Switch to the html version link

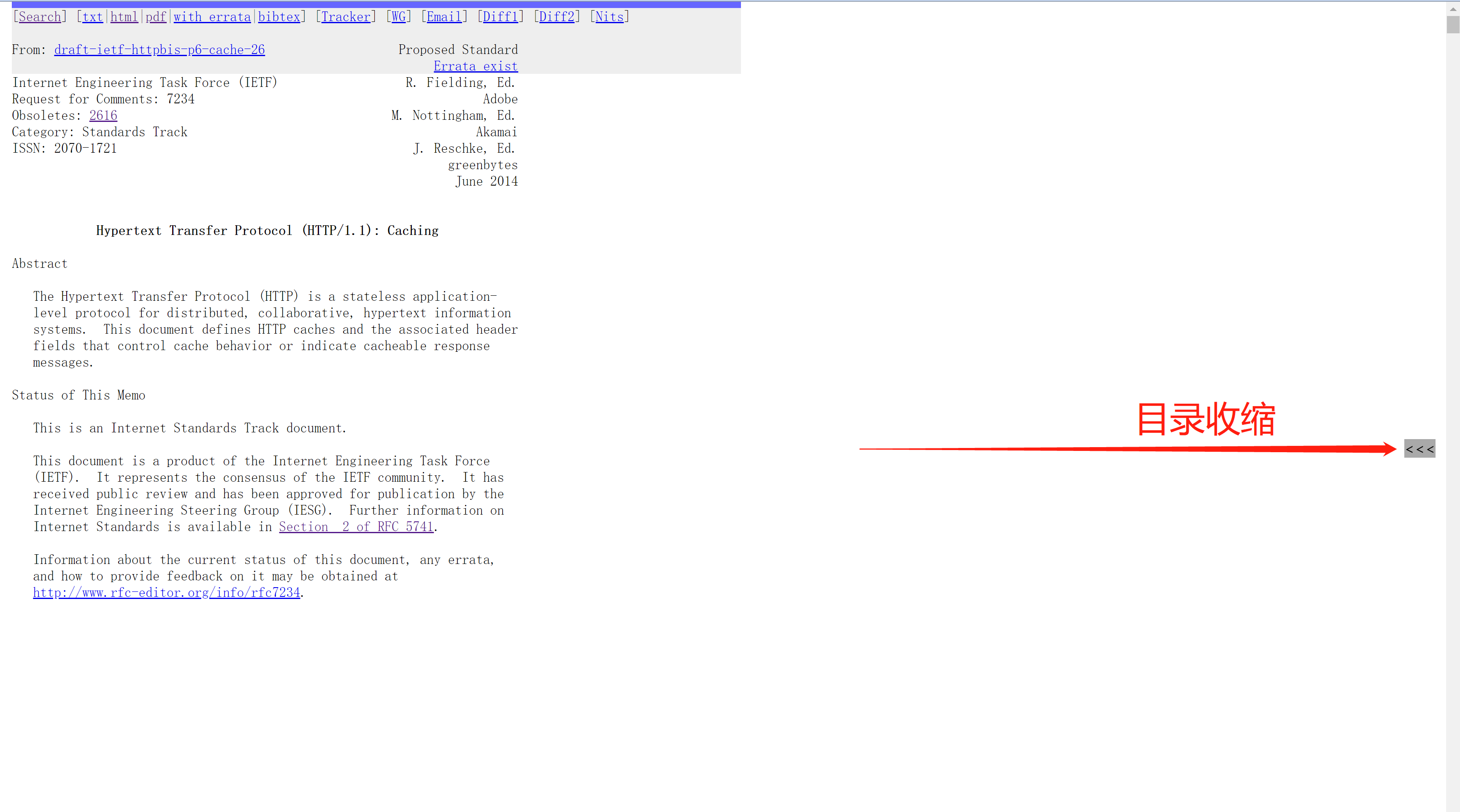pos(124,17)
